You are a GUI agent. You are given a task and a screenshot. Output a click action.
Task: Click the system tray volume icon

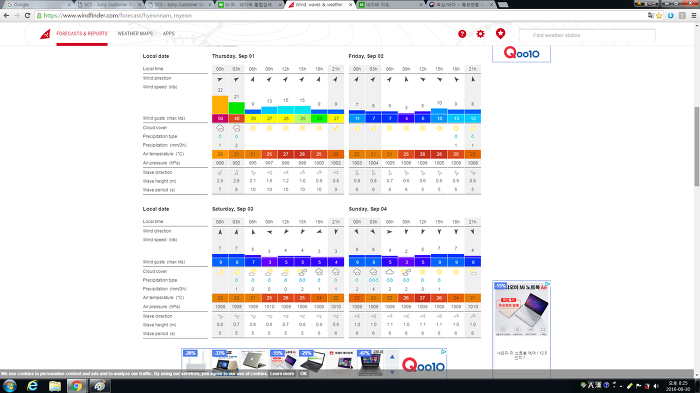pos(656,386)
